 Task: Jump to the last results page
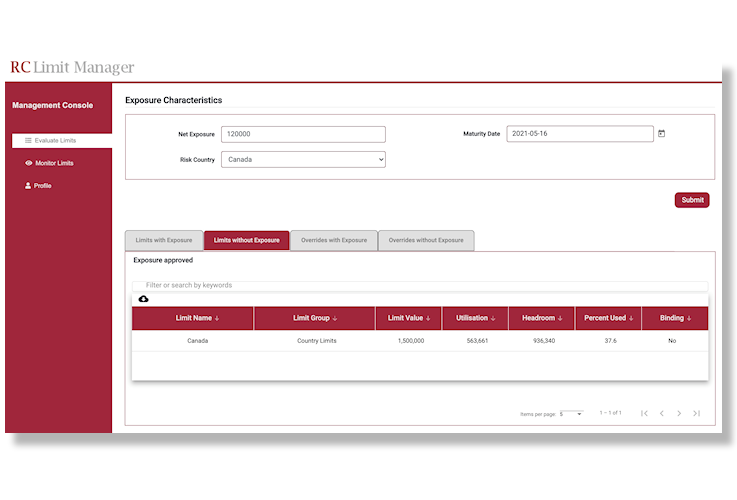click(x=696, y=413)
